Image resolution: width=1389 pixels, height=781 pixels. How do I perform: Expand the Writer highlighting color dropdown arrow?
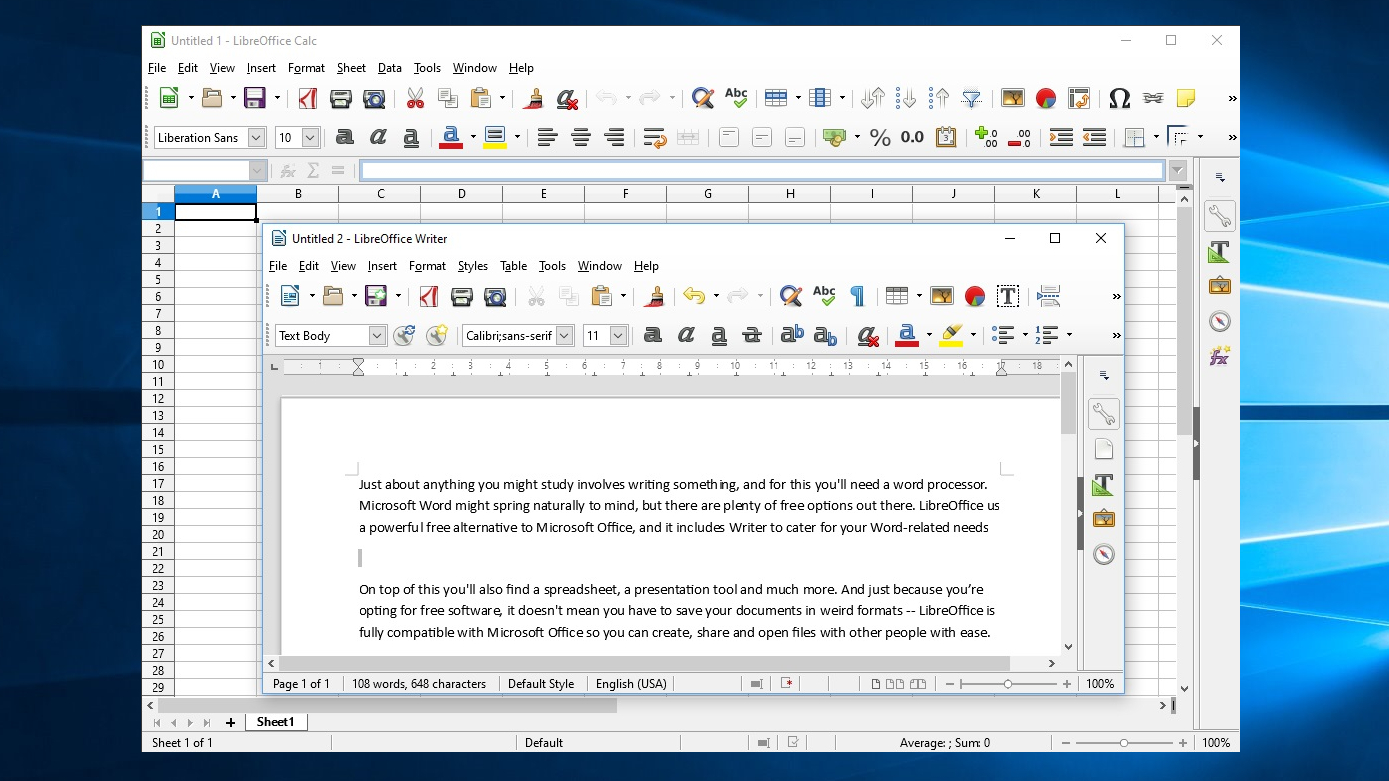click(973, 336)
